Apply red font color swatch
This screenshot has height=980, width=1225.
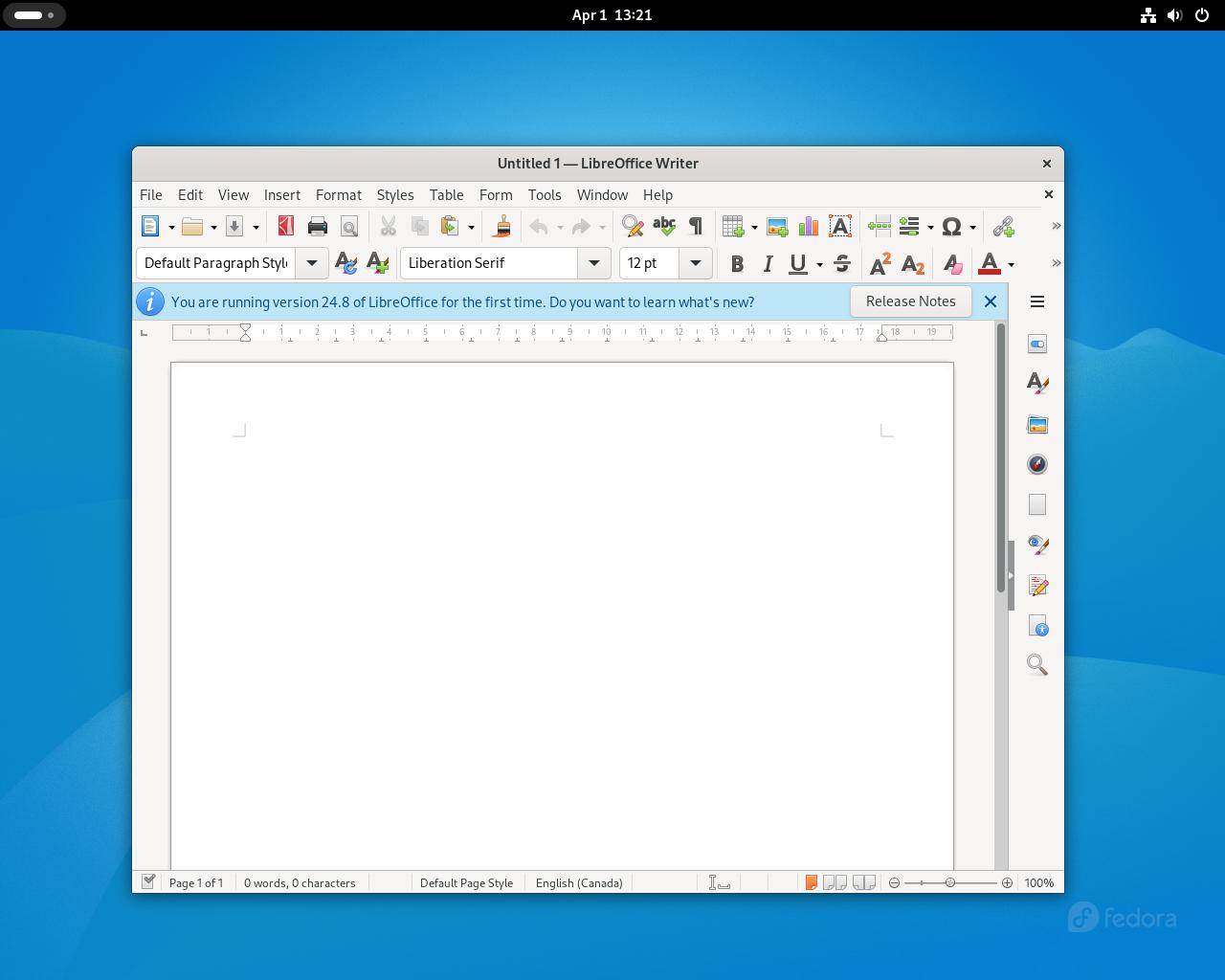click(x=990, y=263)
